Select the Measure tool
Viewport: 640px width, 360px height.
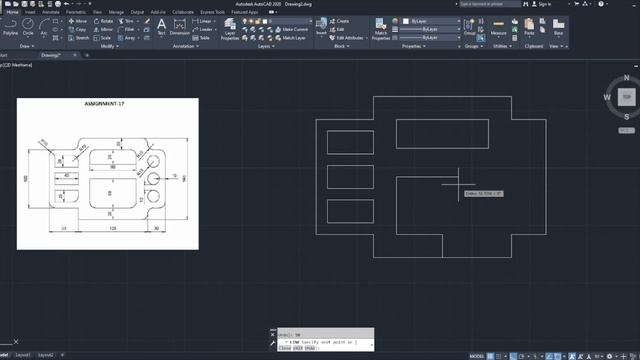point(498,27)
